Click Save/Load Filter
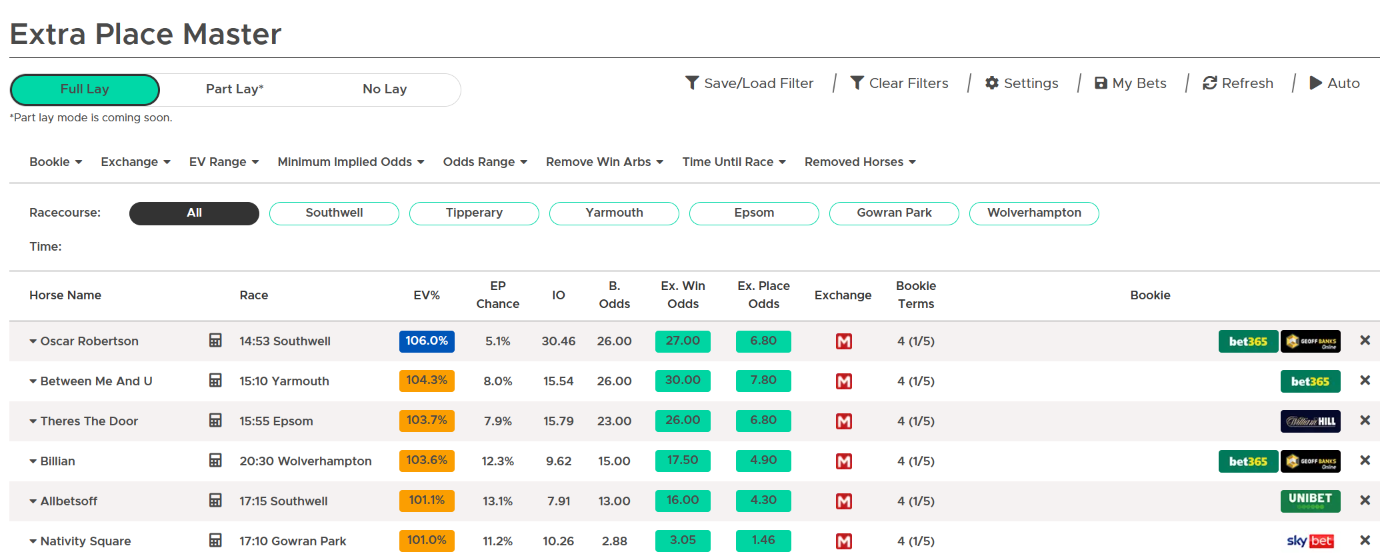 point(749,83)
